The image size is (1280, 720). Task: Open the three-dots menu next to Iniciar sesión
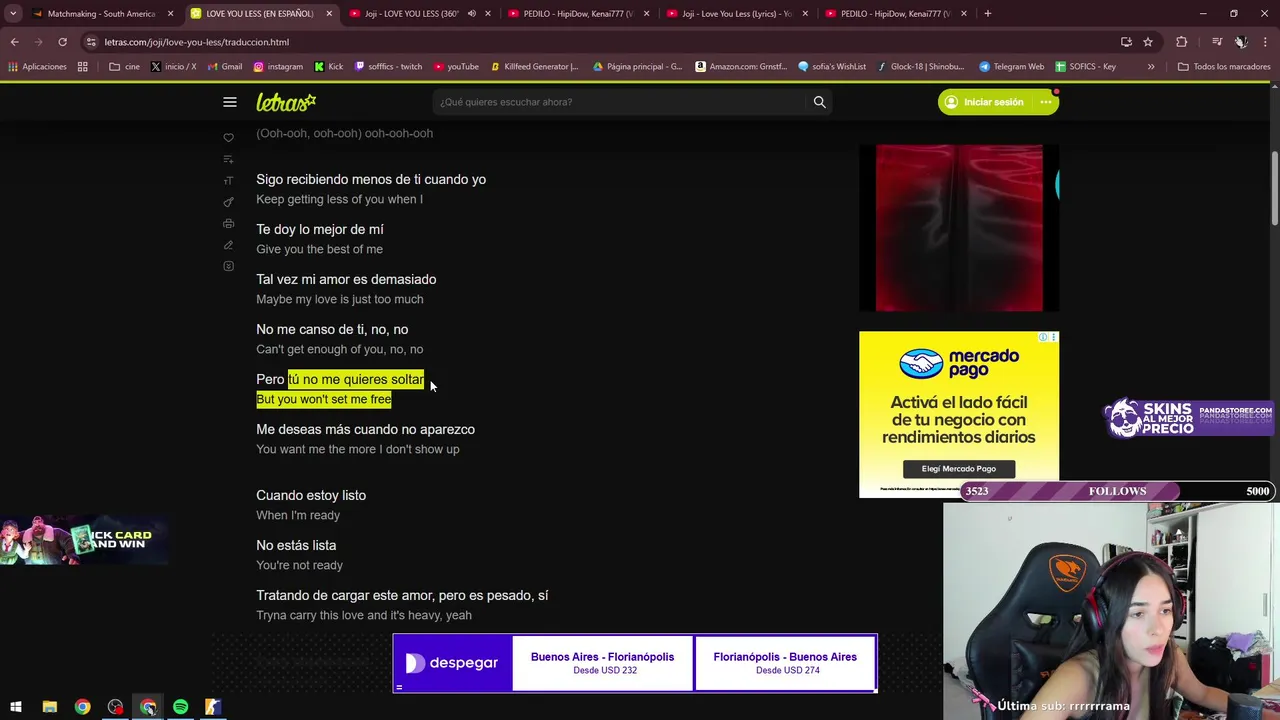click(1046, 102)
